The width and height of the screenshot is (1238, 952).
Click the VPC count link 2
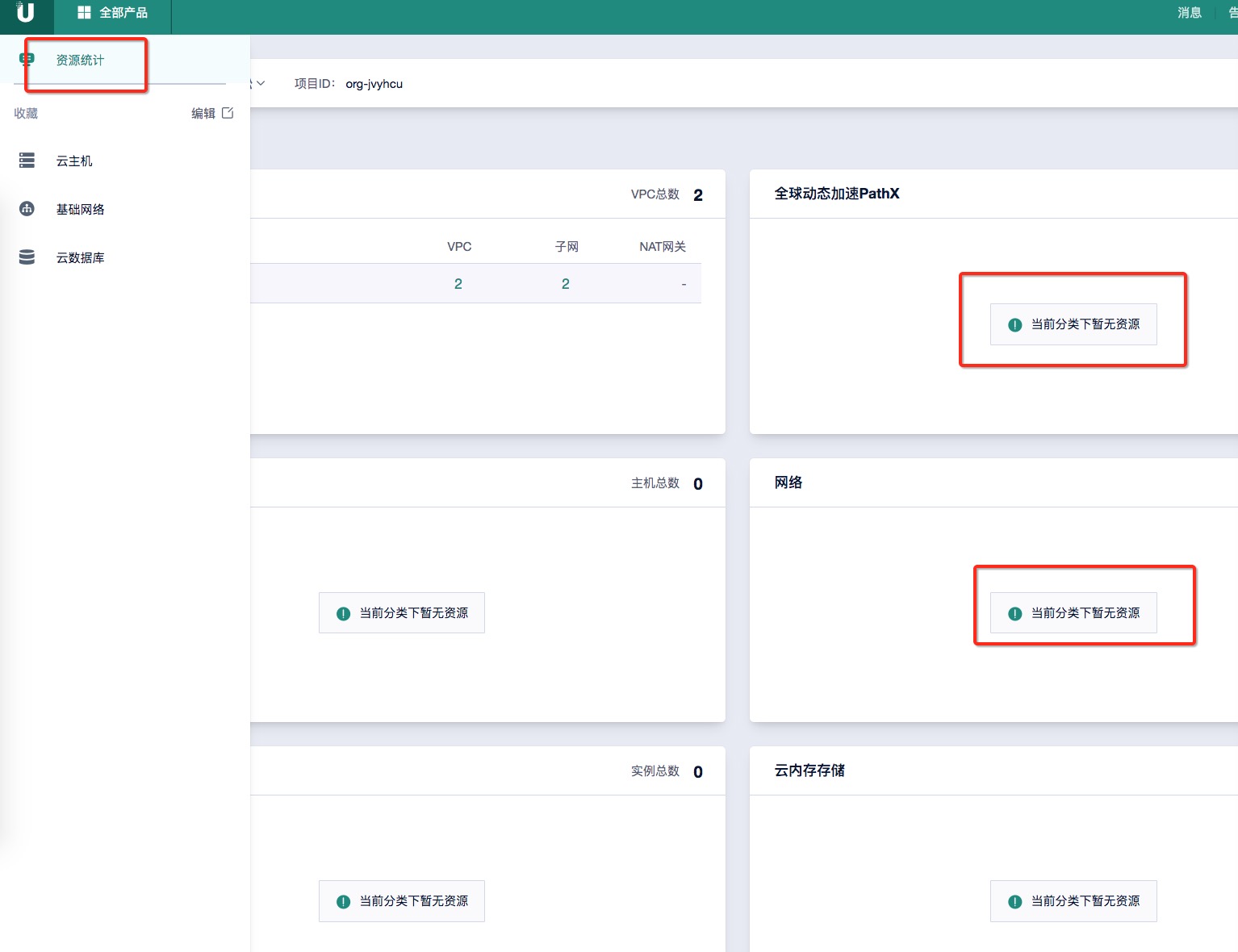tap(458, 284)
